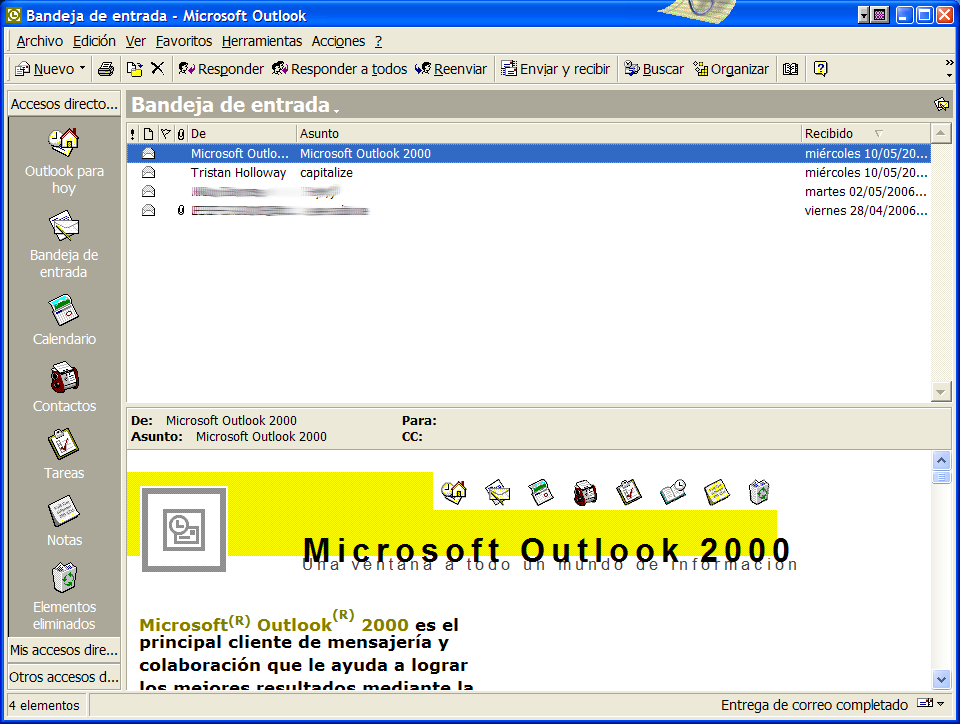This screenshot has height=724, width=960.
Task: Click the preview pane's scroll down arrow
Action: pos(941,678)
